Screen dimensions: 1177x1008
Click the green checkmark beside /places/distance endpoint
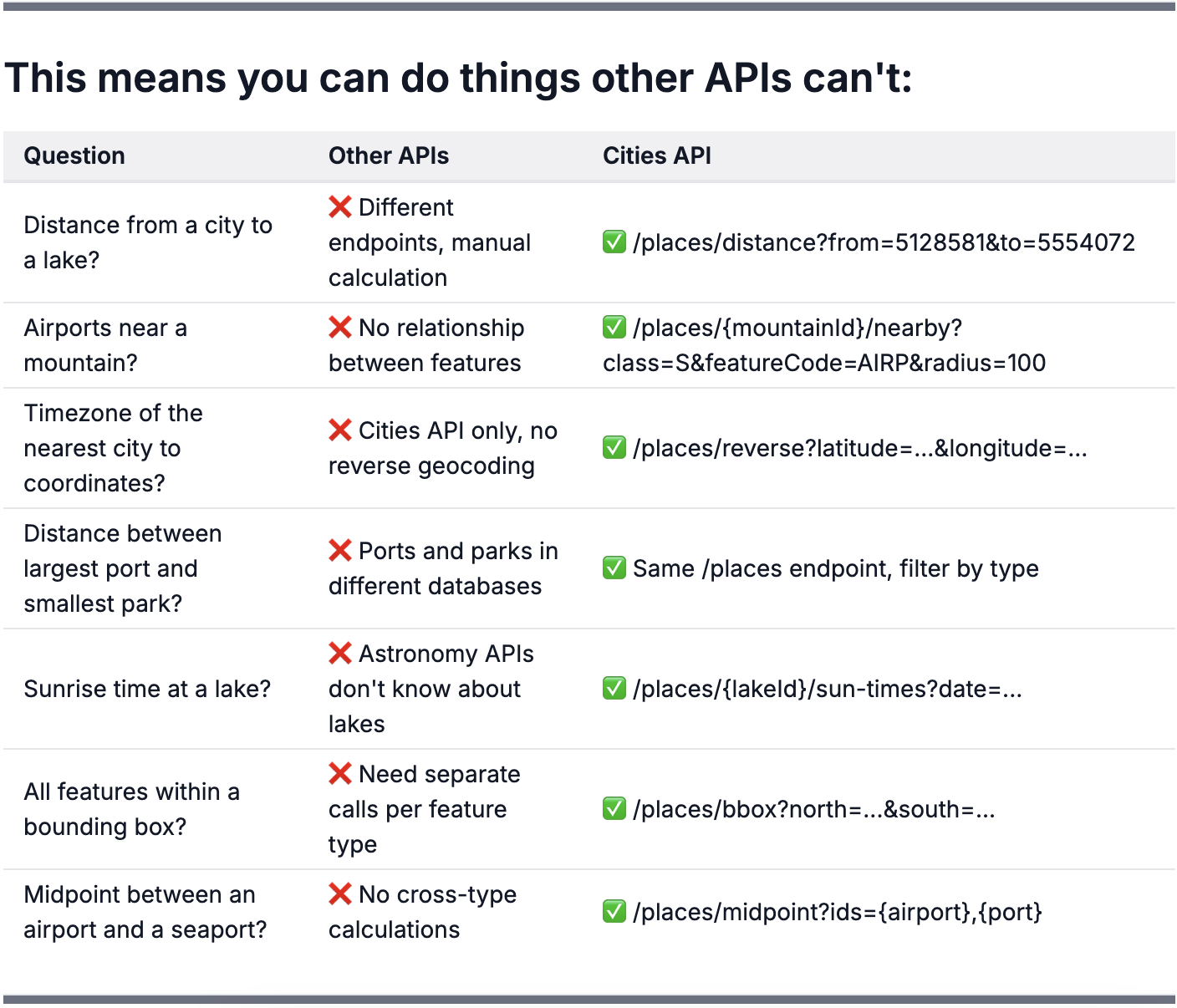pyautogui.click(x=614, y=243)
